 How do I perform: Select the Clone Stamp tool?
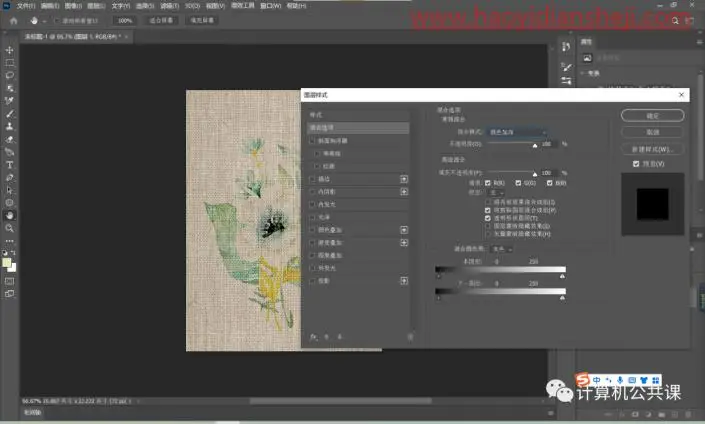9,126
